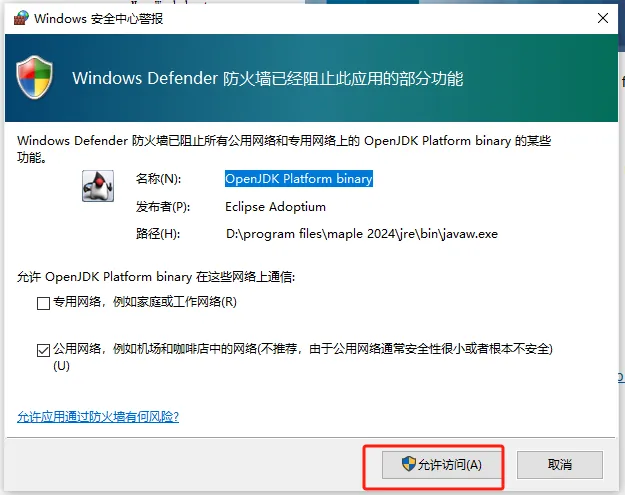Open the firewall risks help link (允许应用通过防火墙有何风险)
Screen dimensions: 625x495
pyautogui.click(x=98, y=417)
